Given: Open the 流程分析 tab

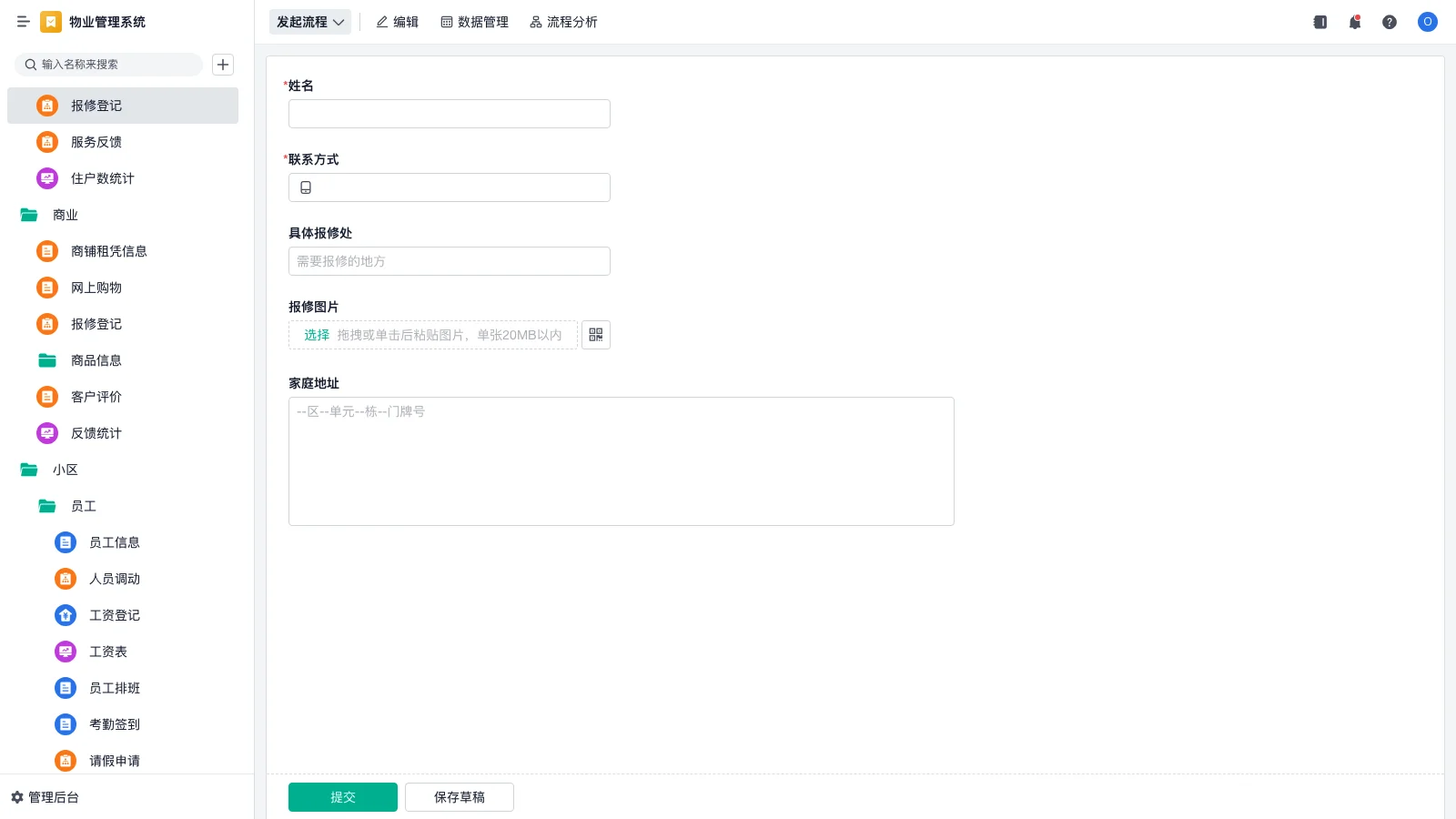Looking at the screenshot, I should tap(563, 22).
